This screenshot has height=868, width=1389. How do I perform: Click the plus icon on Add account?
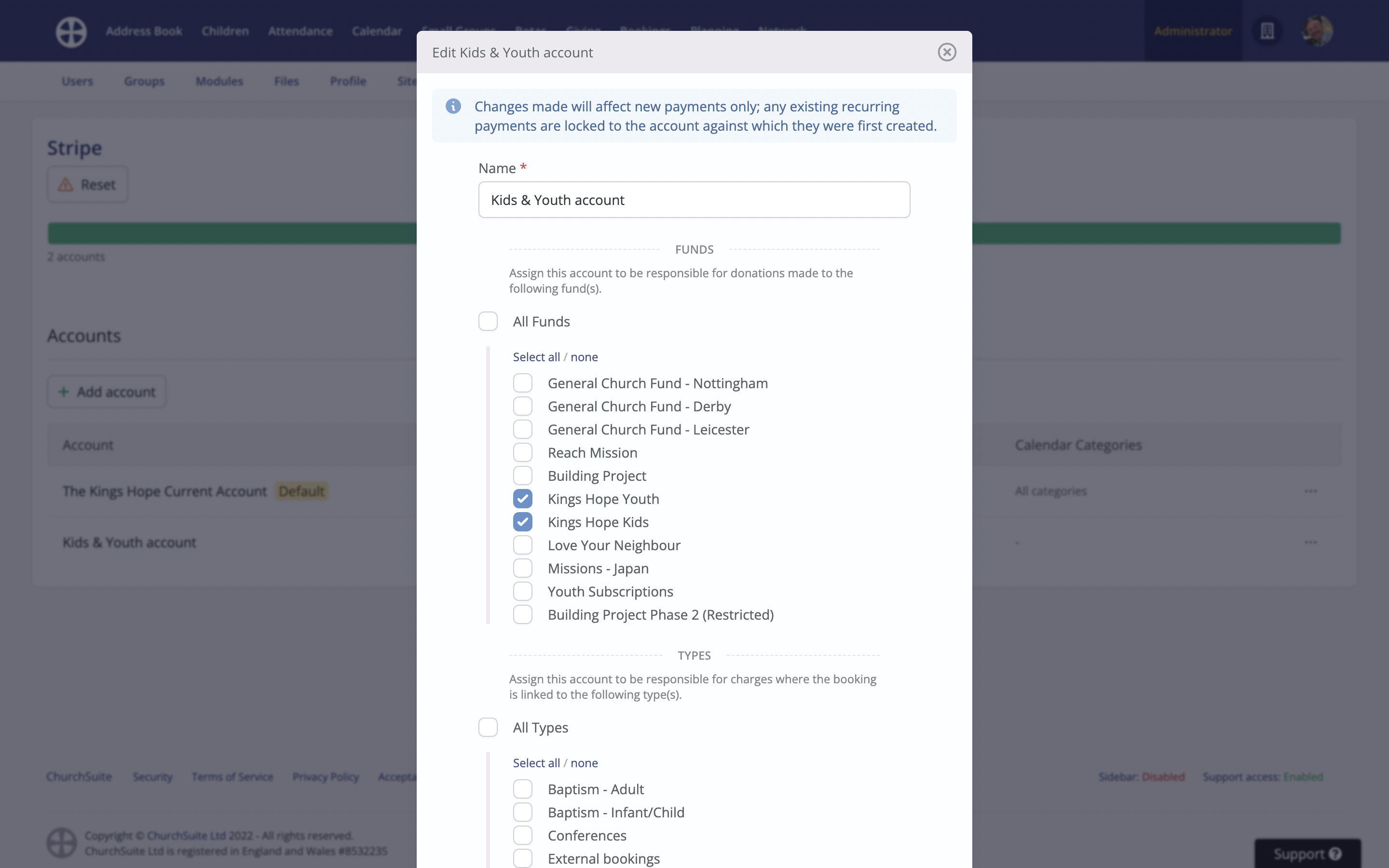tap(64, 392)
